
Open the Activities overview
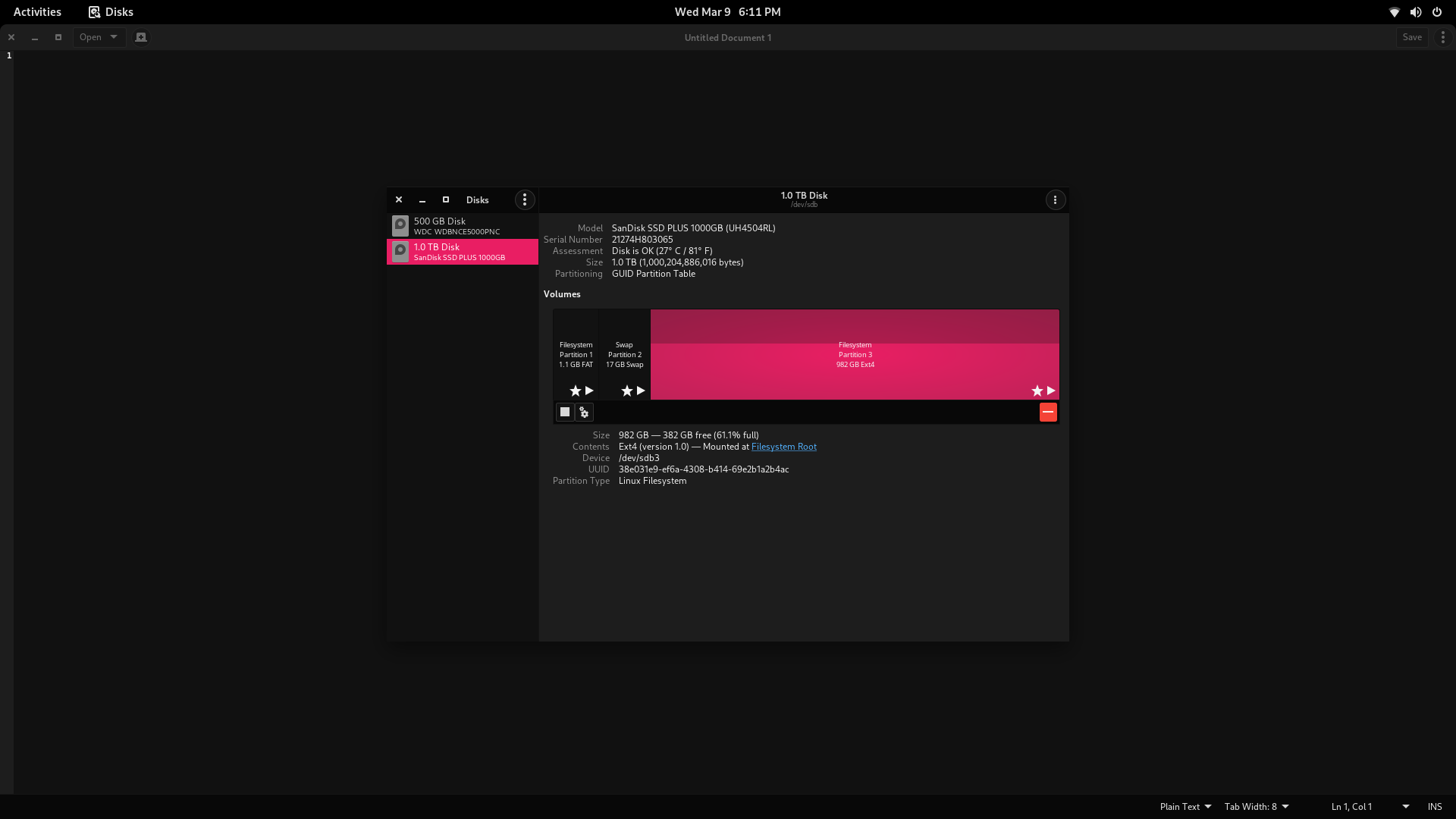(x=37, y=11)
